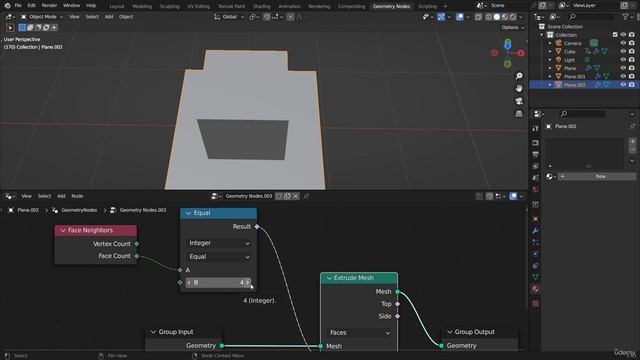Hide Plane.002 in viewport via eye icon
Image resolution: width=640 pixels, height=360 pixels.
[x=623, y=84]
